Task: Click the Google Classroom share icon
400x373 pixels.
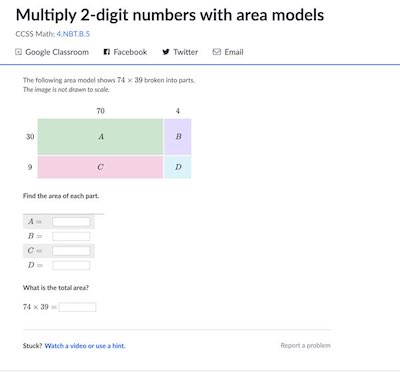Action: [x=19, y=52]
